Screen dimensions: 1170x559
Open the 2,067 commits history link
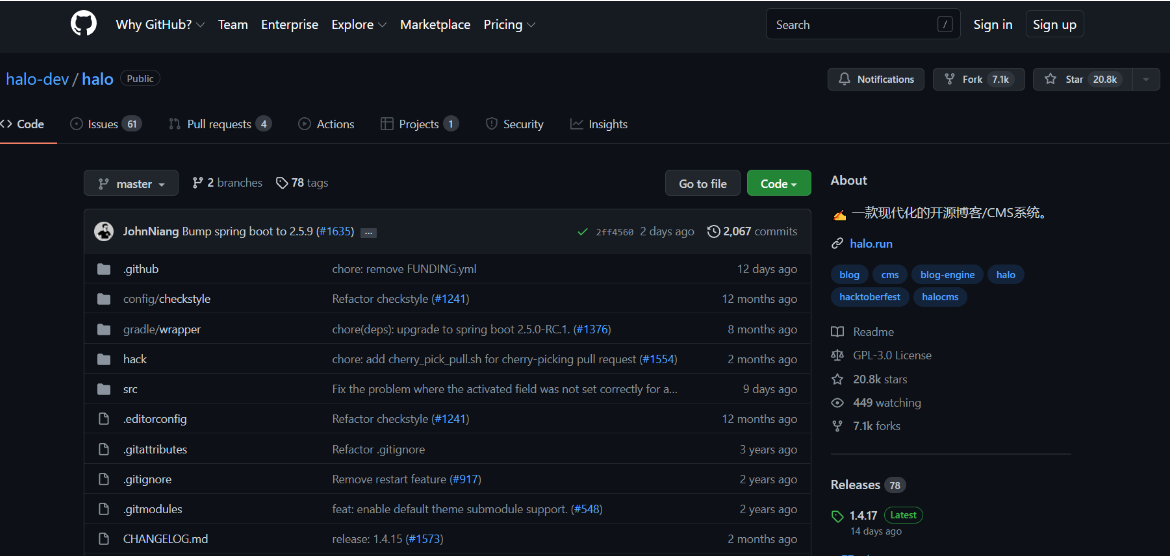pyautogui.click(x=752, y=232)
